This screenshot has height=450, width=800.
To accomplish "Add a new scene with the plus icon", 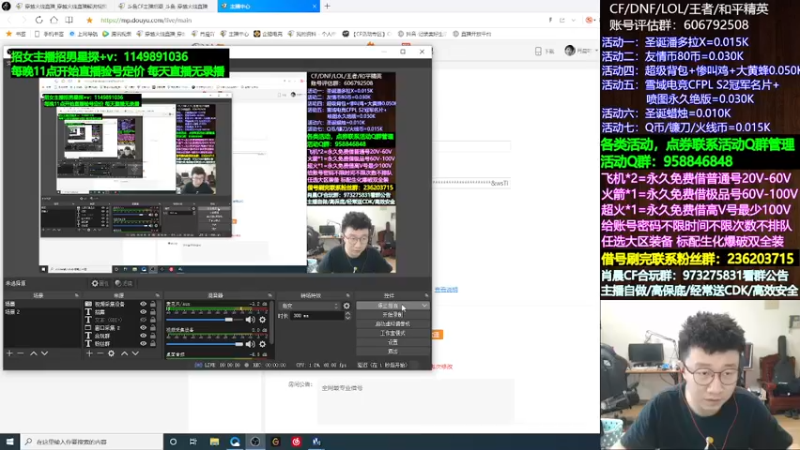I will tap(9, 353).
